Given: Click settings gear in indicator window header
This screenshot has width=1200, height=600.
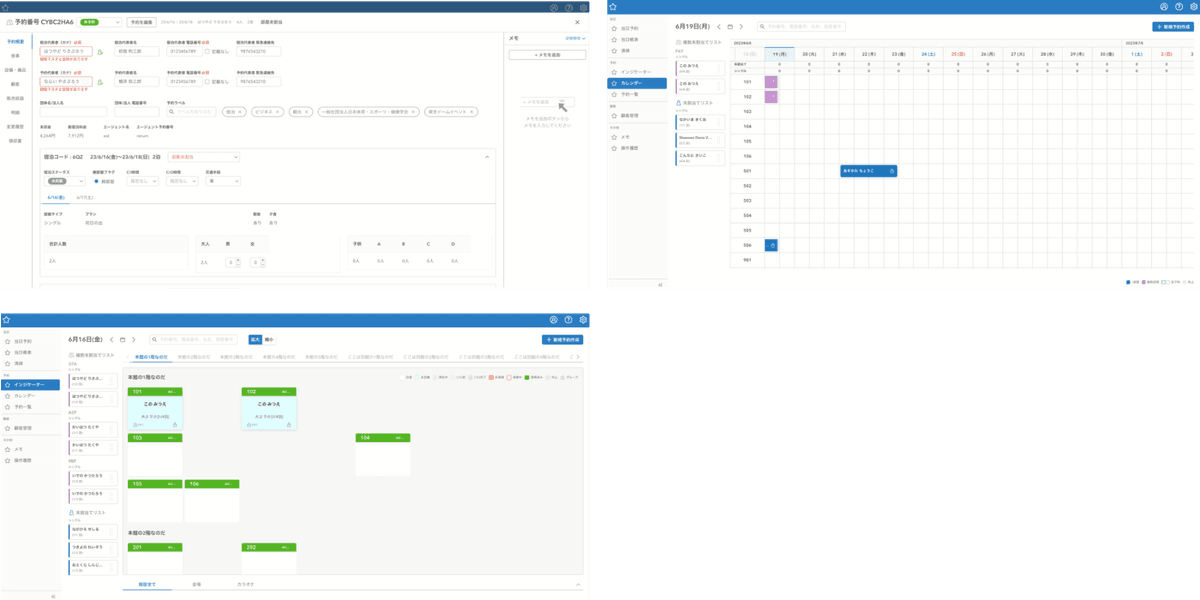Looking at the screenshot, I should click(583, 320).
